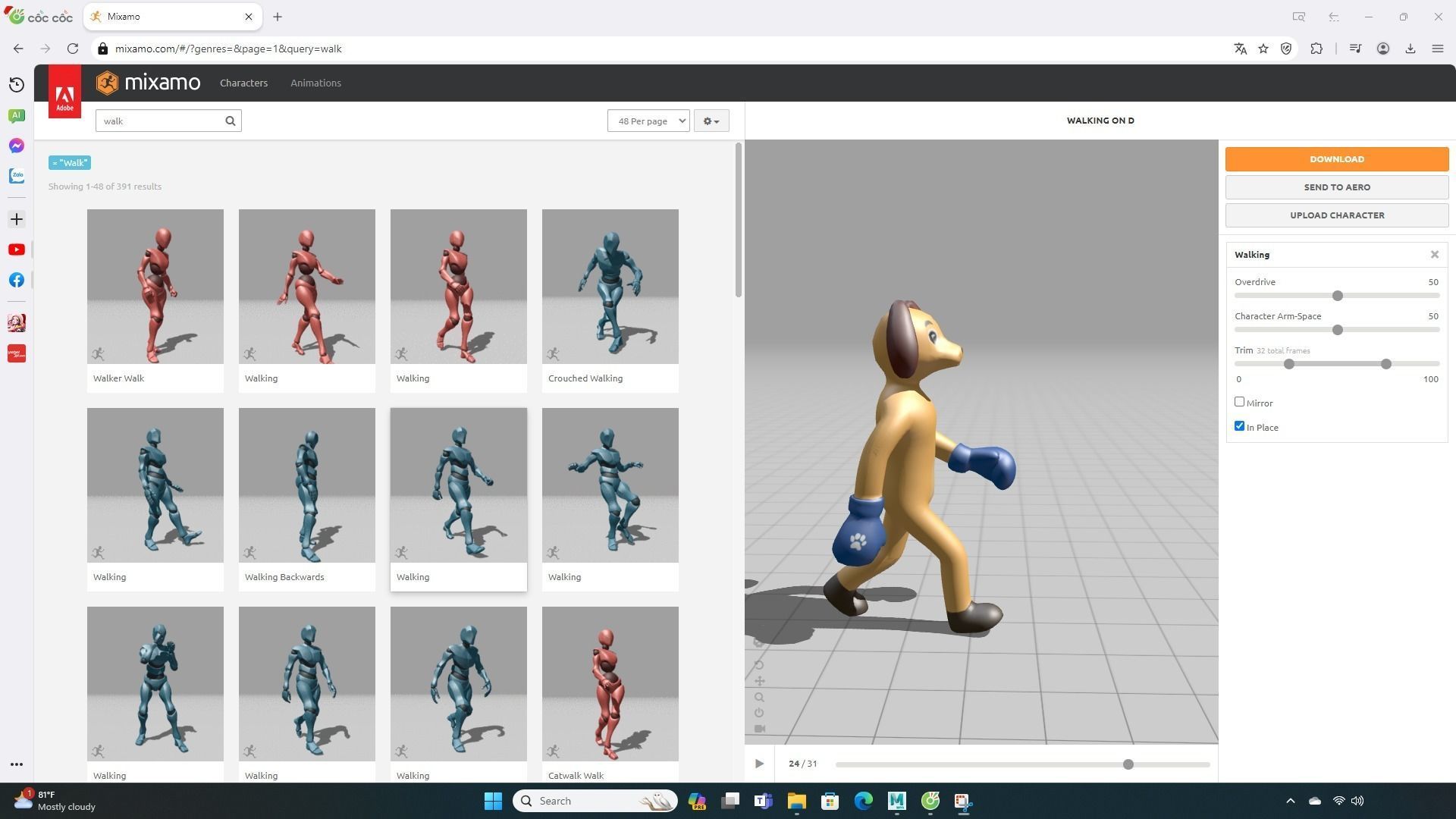Open a new browser tab
This screenshot has width=1456, height=819.
point(278,17)
